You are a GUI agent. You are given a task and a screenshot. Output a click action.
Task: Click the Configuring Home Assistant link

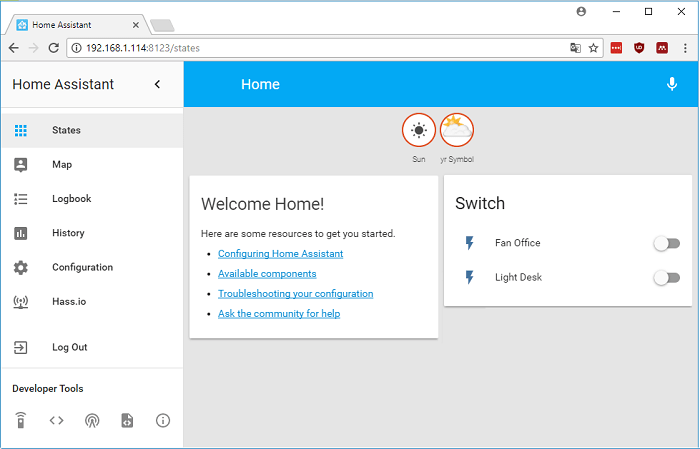tap(280, 254)
